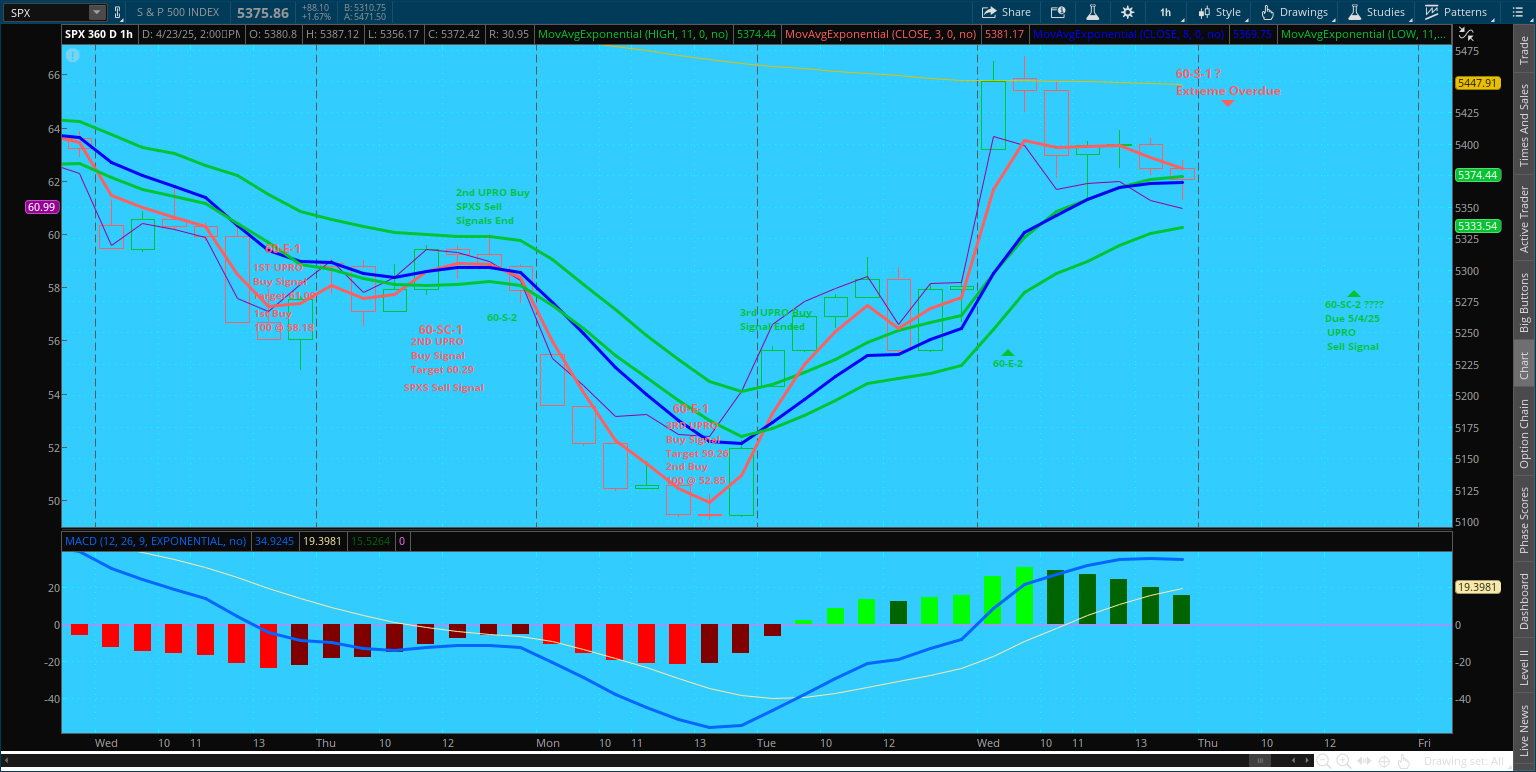Click the zoom in magnifier icon
Image resolution: width=1536 pixels, height=772 pixels.
(x=1343, y=762)
